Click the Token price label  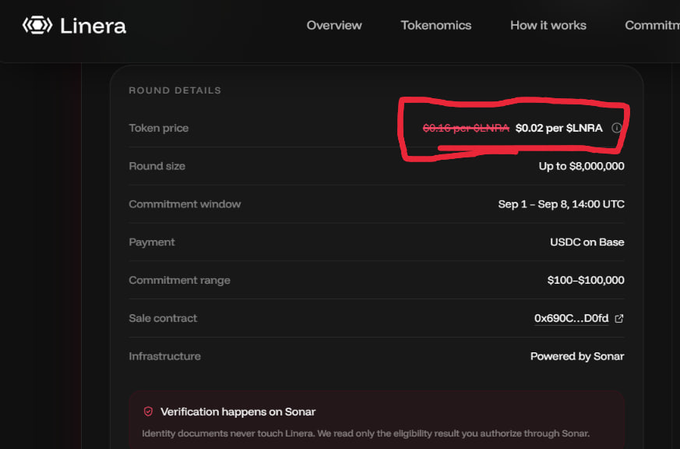[159, 128]
